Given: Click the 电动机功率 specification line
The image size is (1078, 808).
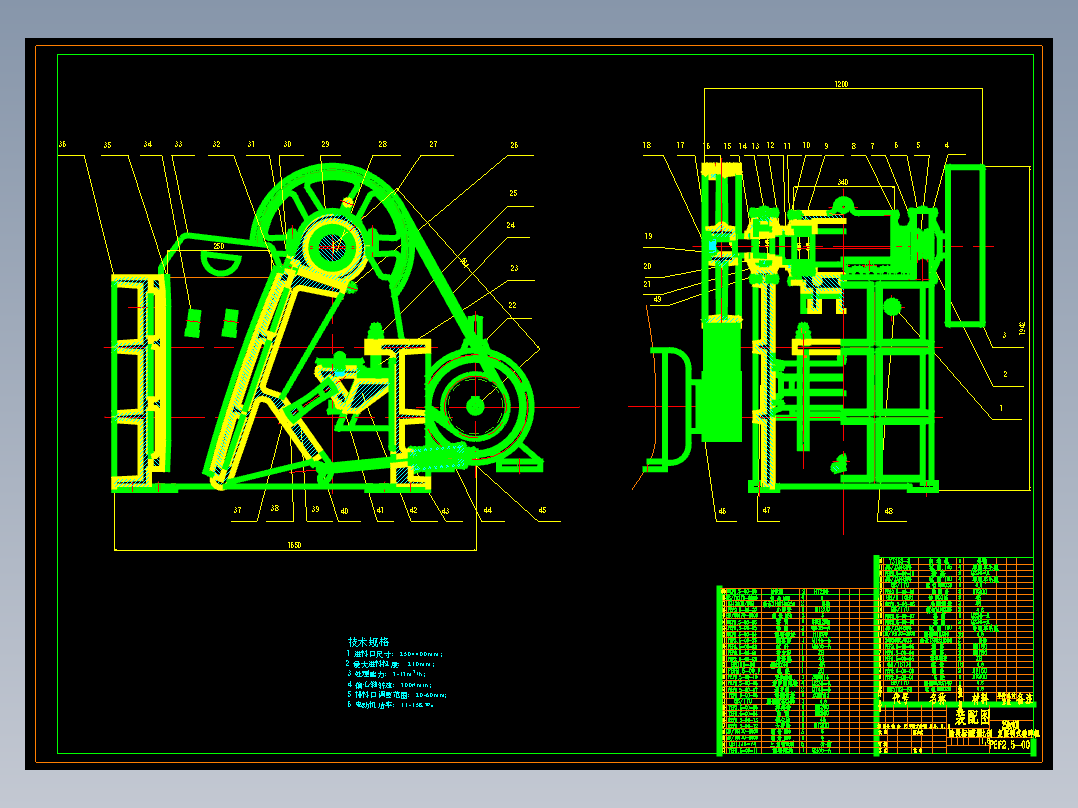Looking at the screenshot, I should click(x=390, y=705).
